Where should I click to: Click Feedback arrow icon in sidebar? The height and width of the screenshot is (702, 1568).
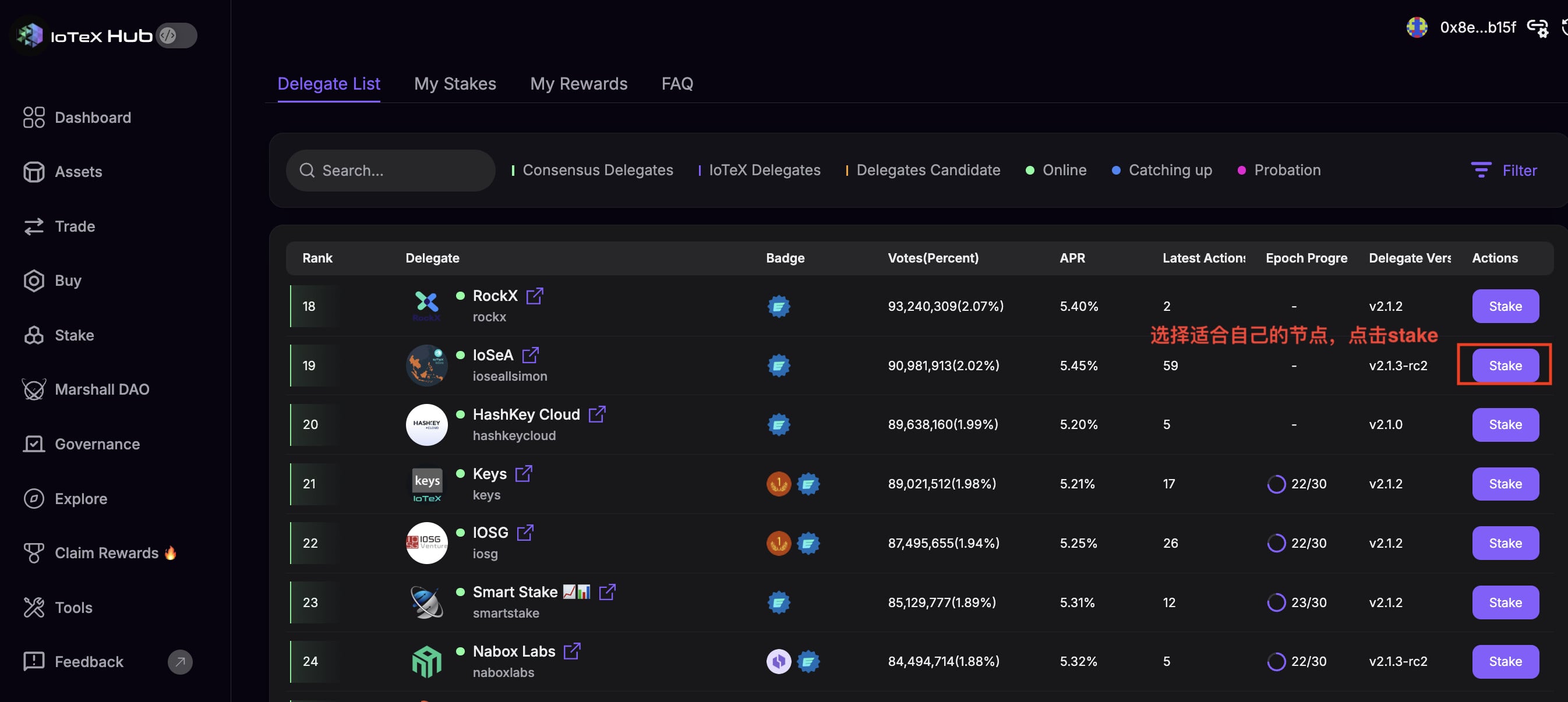(179, 661)
